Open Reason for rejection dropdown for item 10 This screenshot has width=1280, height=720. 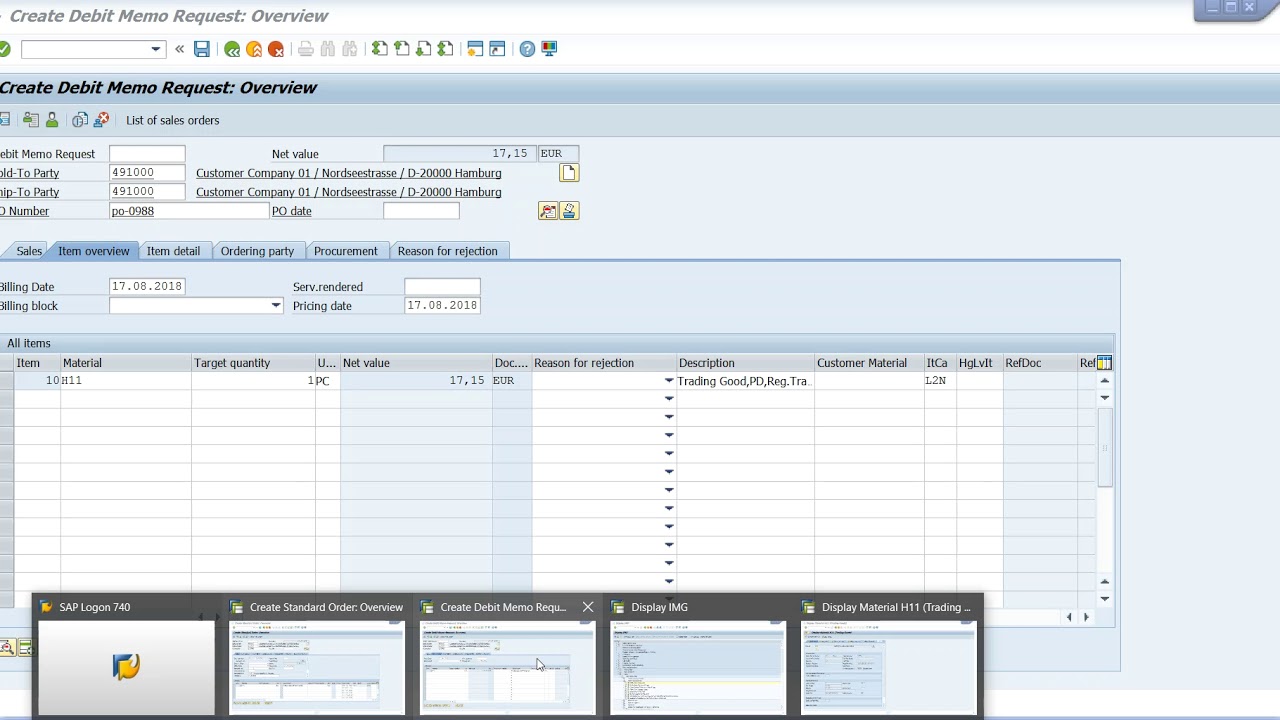click(669, 381)
